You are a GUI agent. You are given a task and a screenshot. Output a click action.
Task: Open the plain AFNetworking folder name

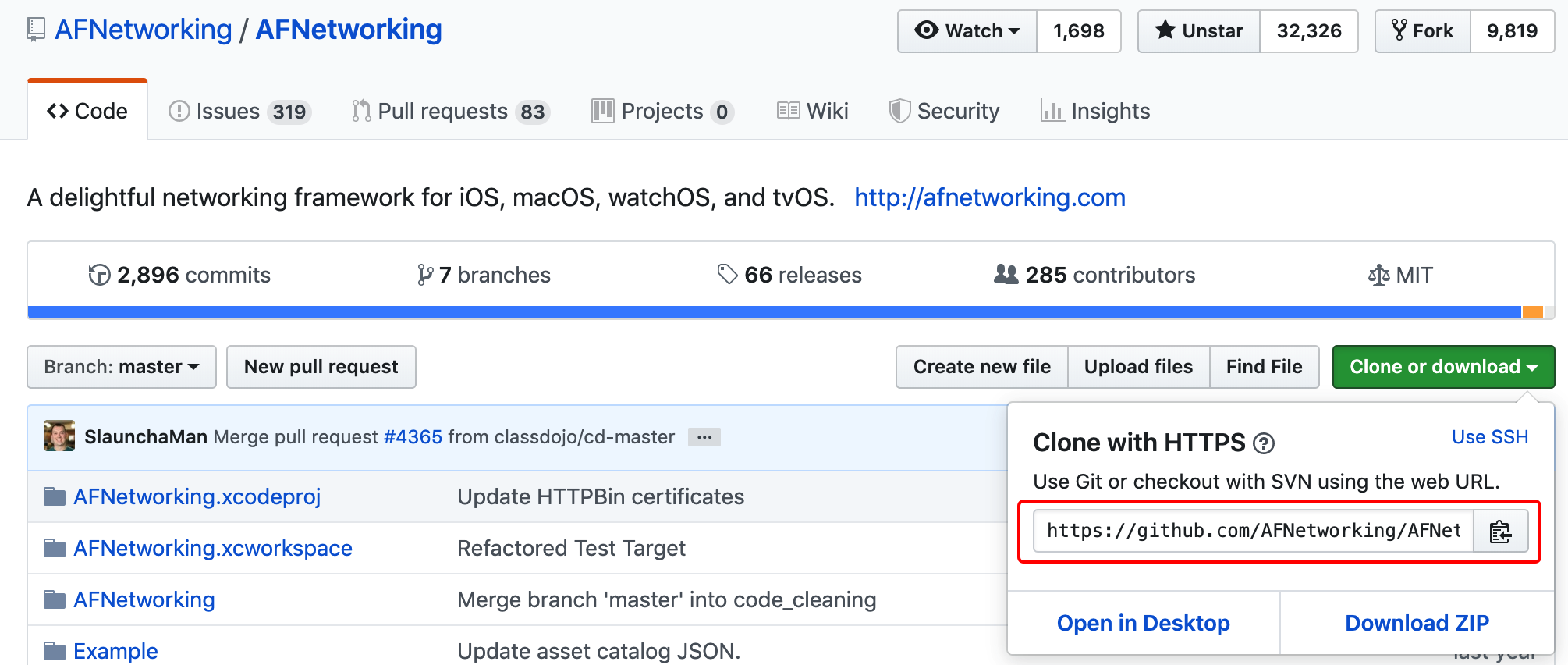click(x=144, y=599)
